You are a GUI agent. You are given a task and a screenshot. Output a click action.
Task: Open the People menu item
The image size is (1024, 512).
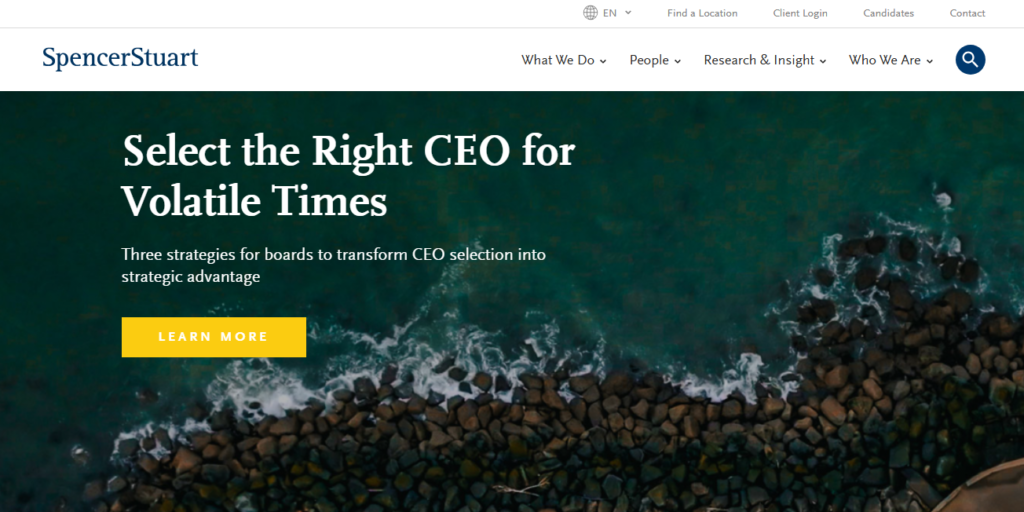pyautogui.click(x=649, y=60)
